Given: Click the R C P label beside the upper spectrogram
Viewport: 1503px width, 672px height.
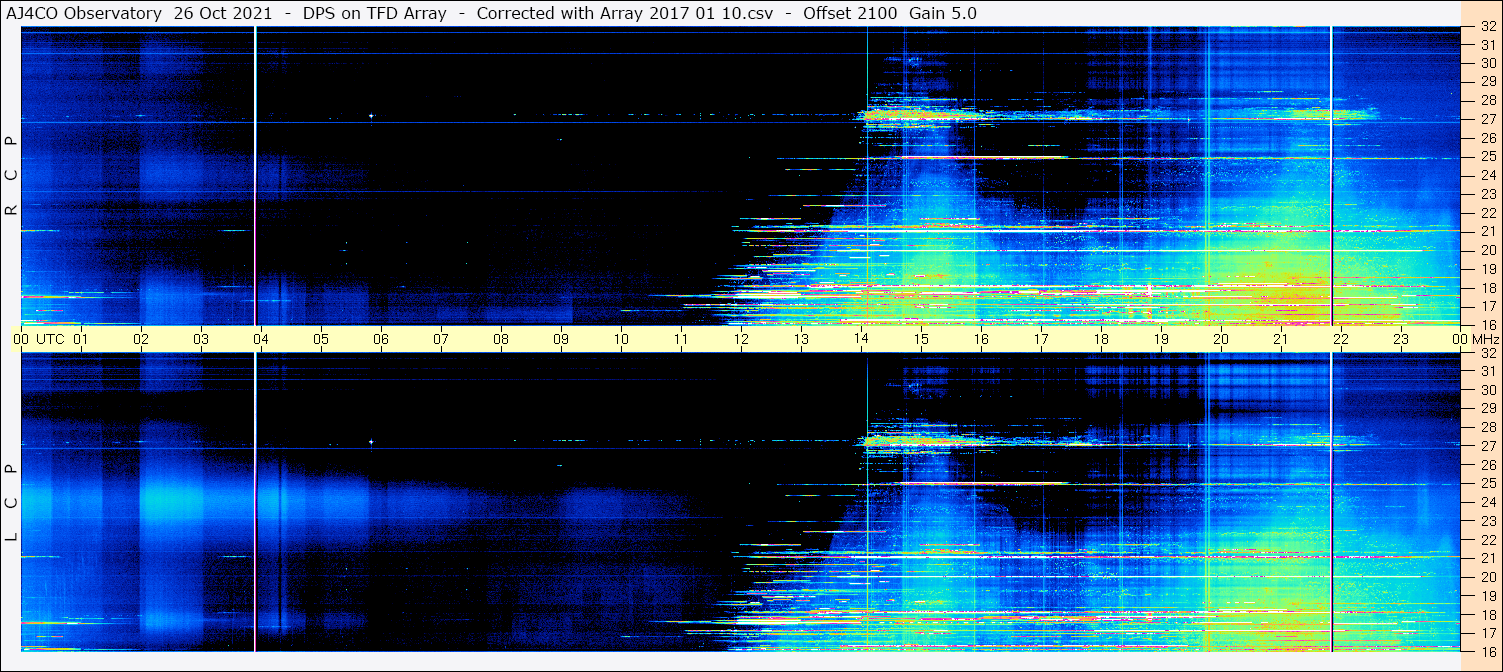Looking at the screenshot, I should click(11, 176).
